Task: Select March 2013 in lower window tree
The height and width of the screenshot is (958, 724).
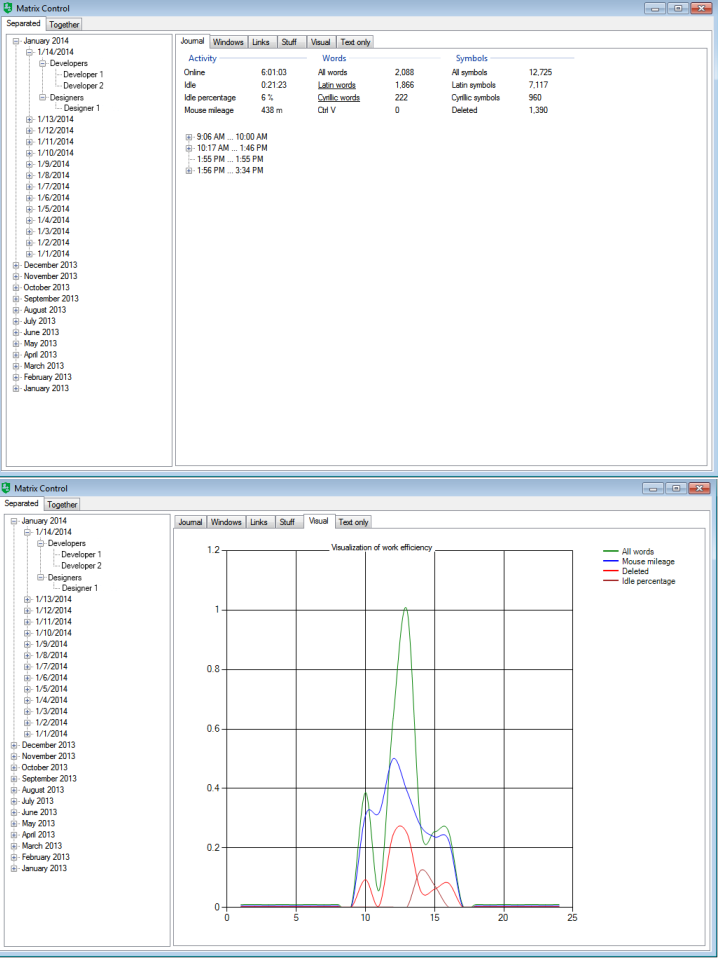Action: point(42,846)
